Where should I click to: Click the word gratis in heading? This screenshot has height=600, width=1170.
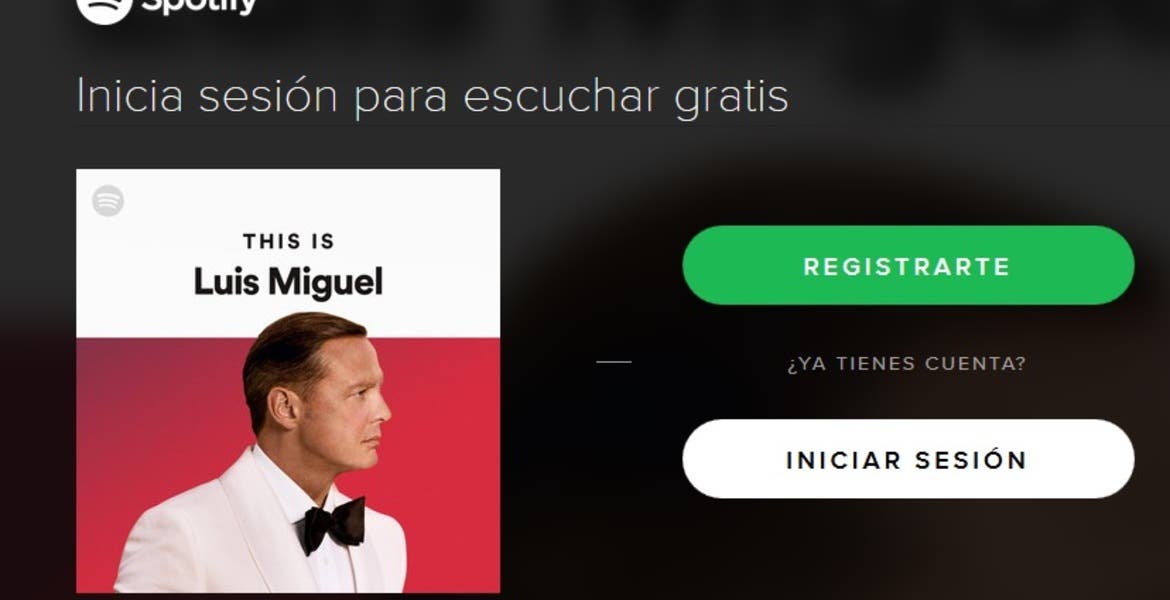pos(731,97)
